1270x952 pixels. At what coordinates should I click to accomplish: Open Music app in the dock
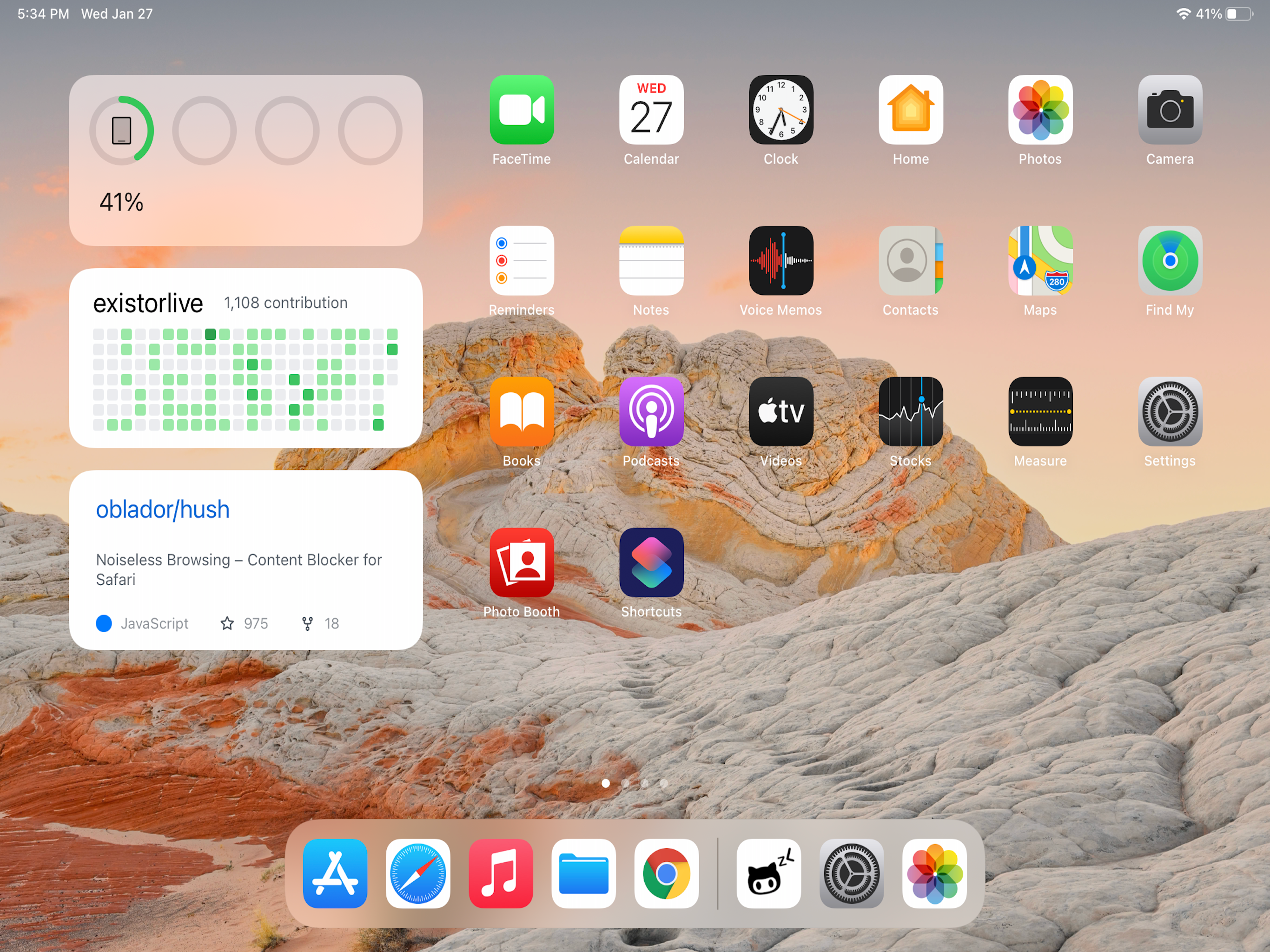(x=501, y=873)
